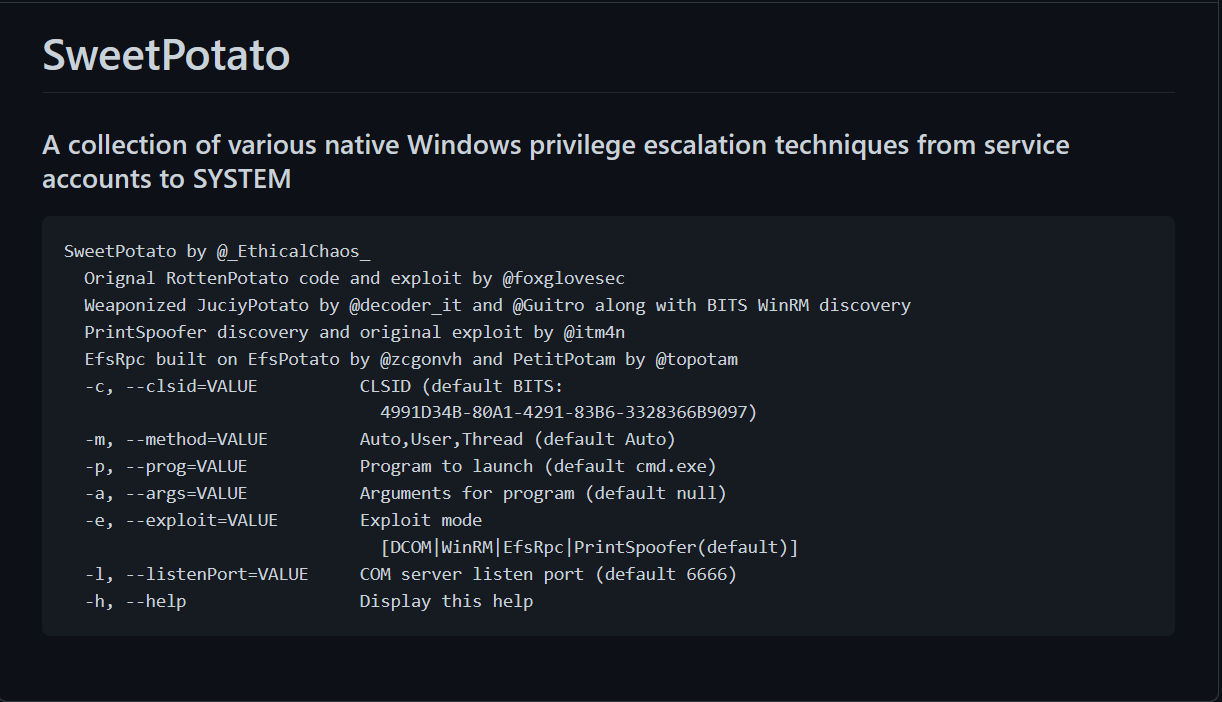The image size is (1222, 702).
Task: Click the '-l, --listenPort=VALUE' option
Action: (x=196, y=574)
